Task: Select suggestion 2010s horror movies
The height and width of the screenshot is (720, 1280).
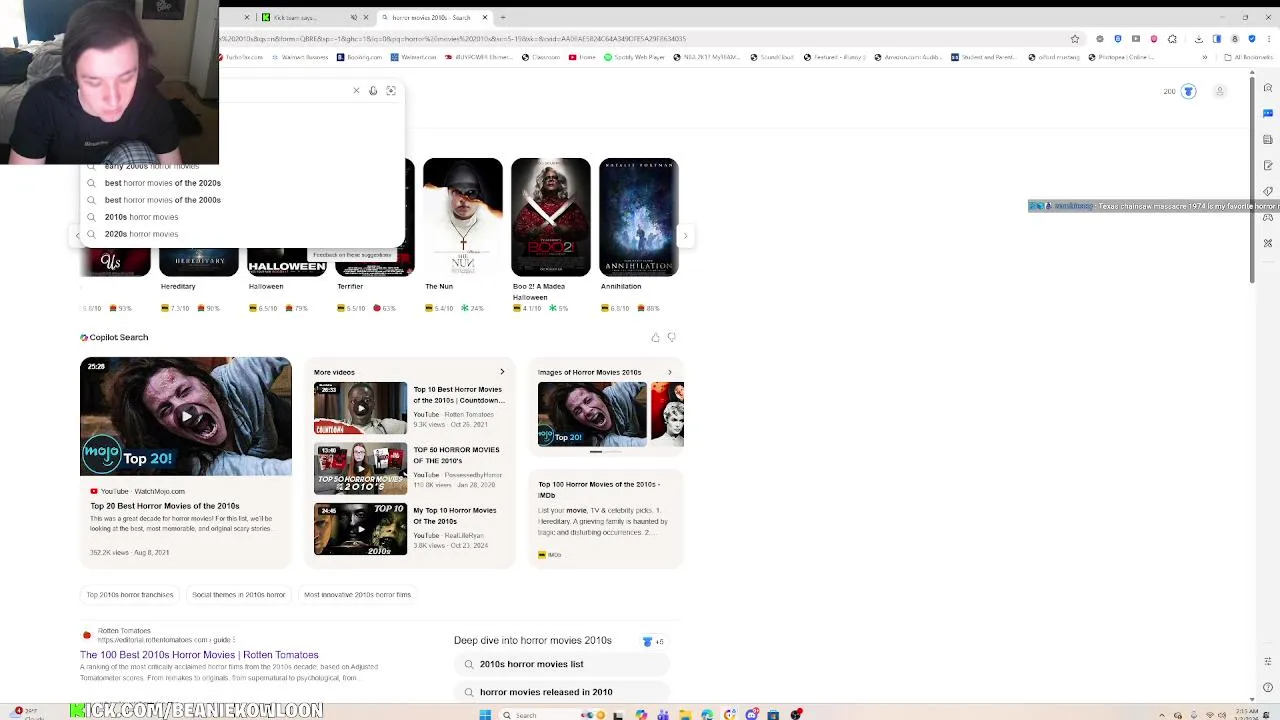Action: click(242, 217)
